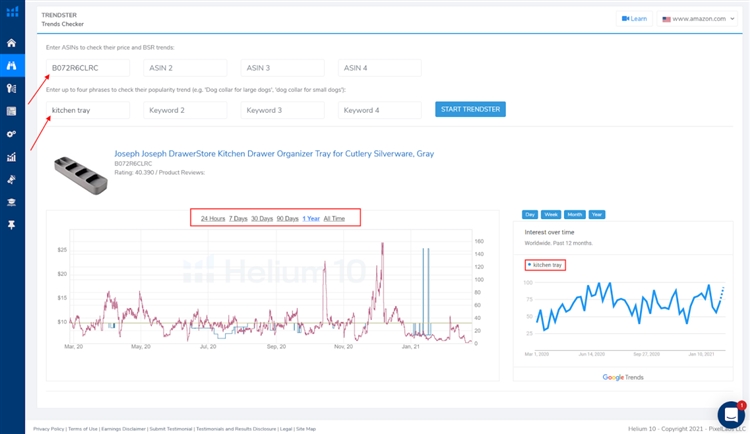The height and width of the screenshot is (434, 750).
Task: Click the ASIN 2 input field
Action: pyautogui.click(x=185, y=68)
